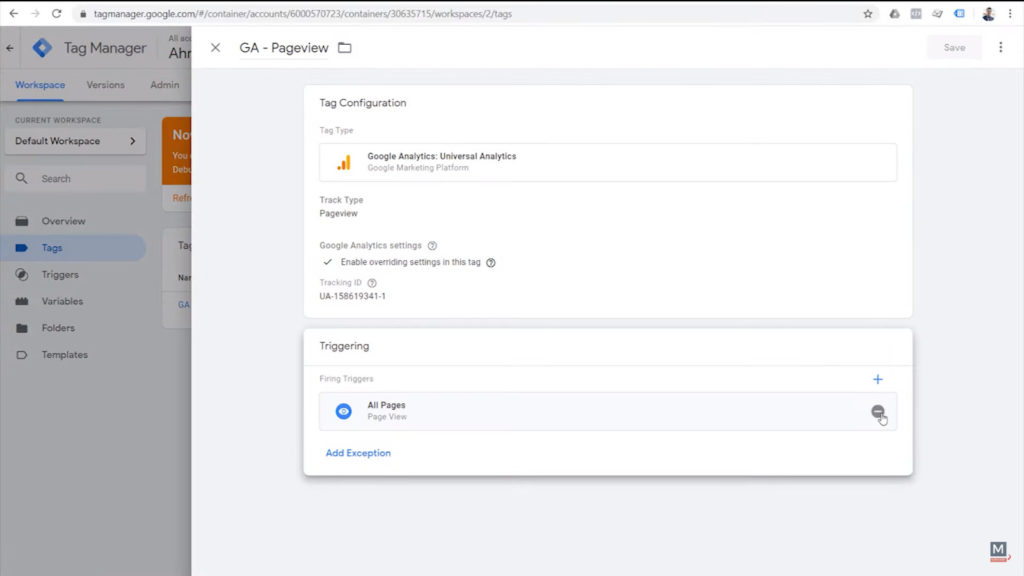Viewport: 1024px width, 576px height.
Task: Close the GA - Pageview tag editor
Action: pyautogui.click(x=215, y=48)
